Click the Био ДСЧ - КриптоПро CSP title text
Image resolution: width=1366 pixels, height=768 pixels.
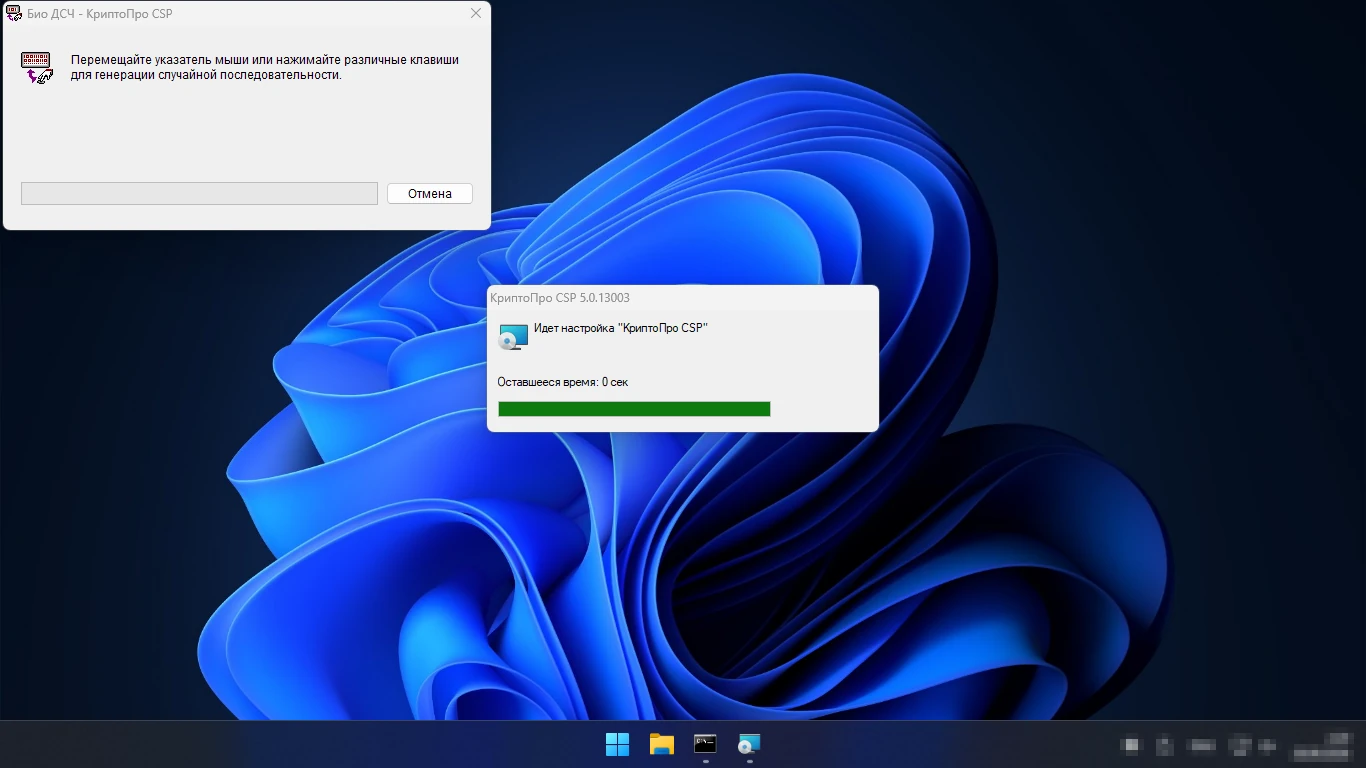point(100,14)
